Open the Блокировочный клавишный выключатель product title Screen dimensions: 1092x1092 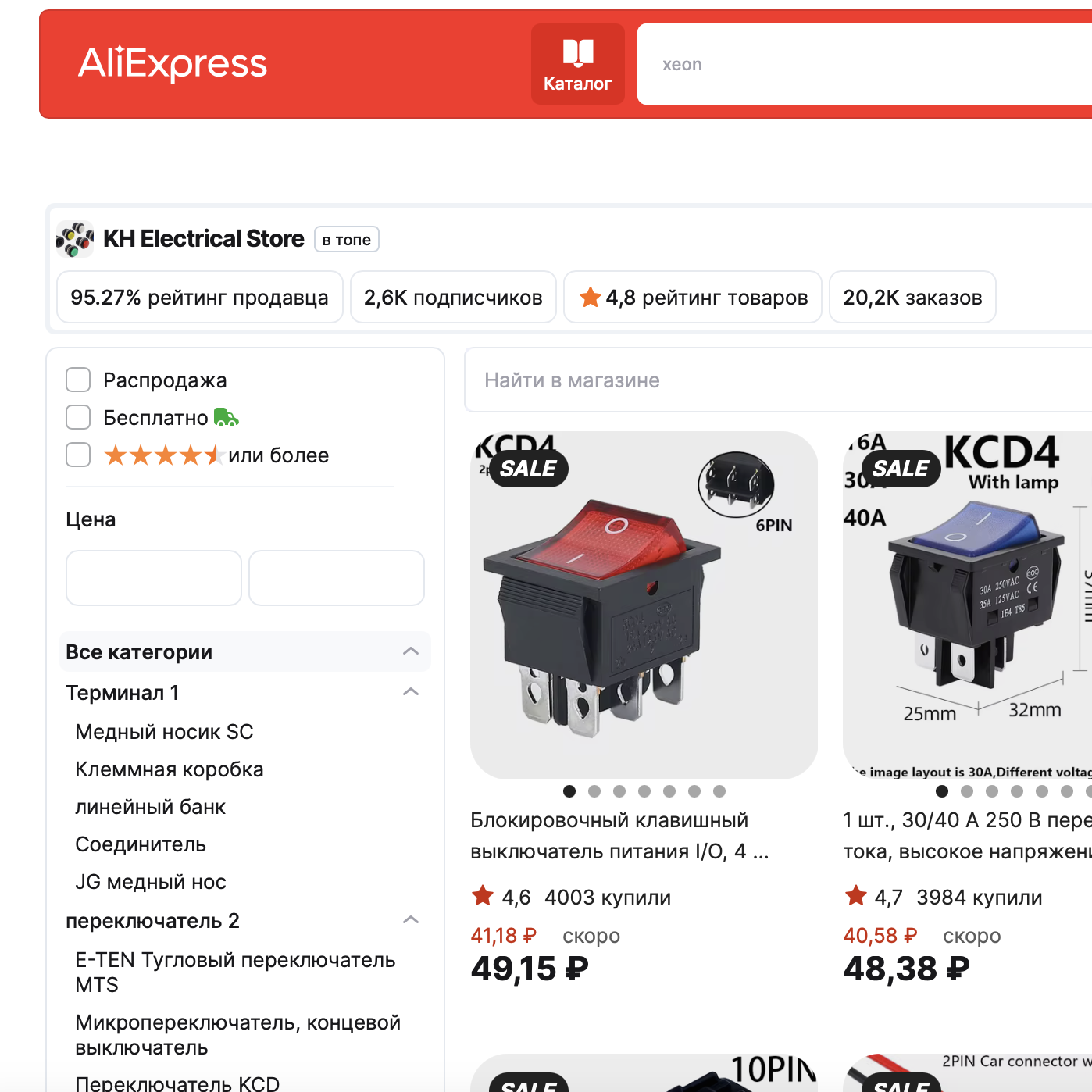coord(619,836)
